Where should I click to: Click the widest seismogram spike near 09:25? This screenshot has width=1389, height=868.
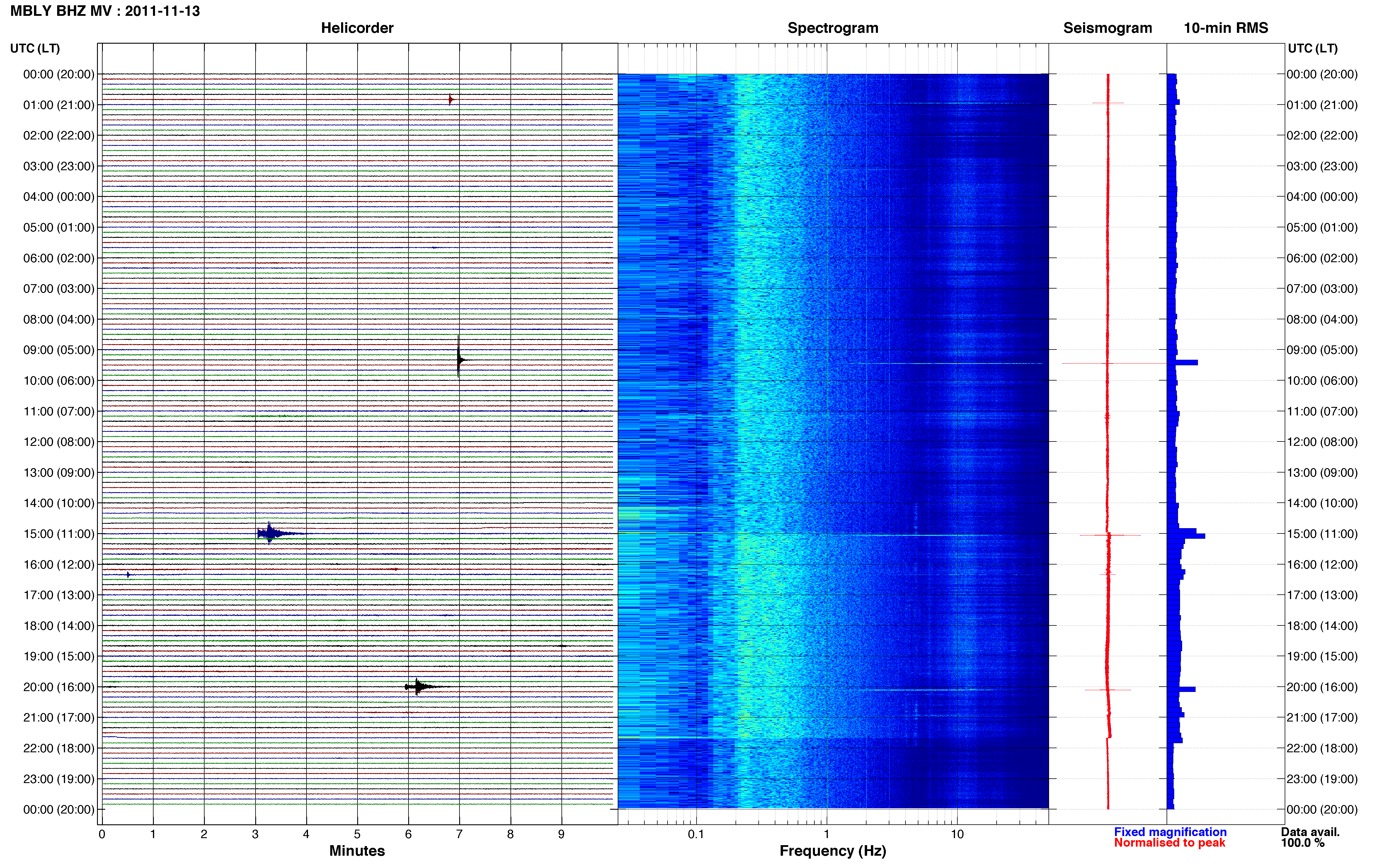tap(1114, 363)
